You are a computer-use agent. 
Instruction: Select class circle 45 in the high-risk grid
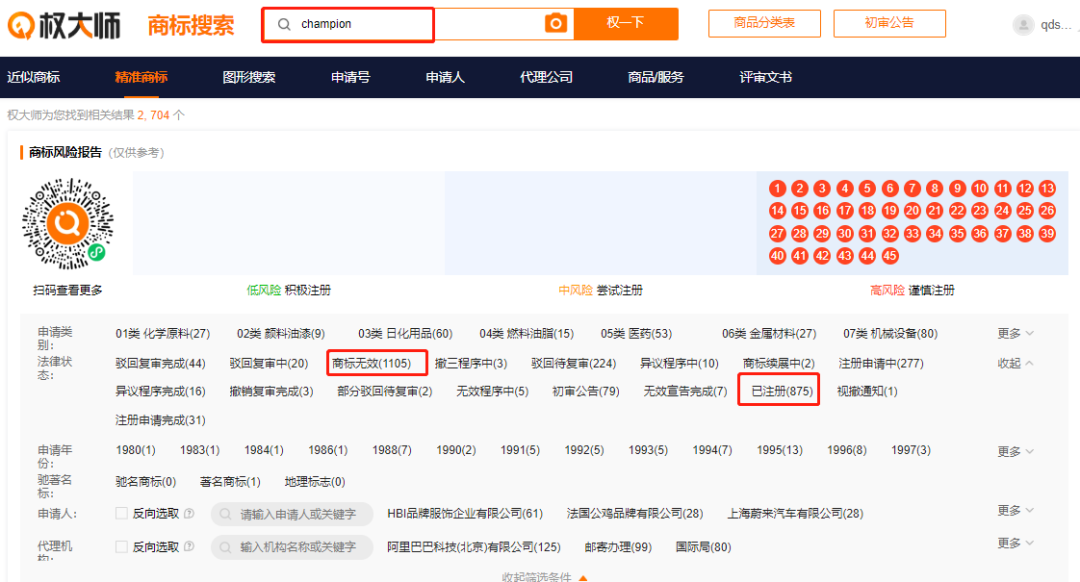[890, 256]
